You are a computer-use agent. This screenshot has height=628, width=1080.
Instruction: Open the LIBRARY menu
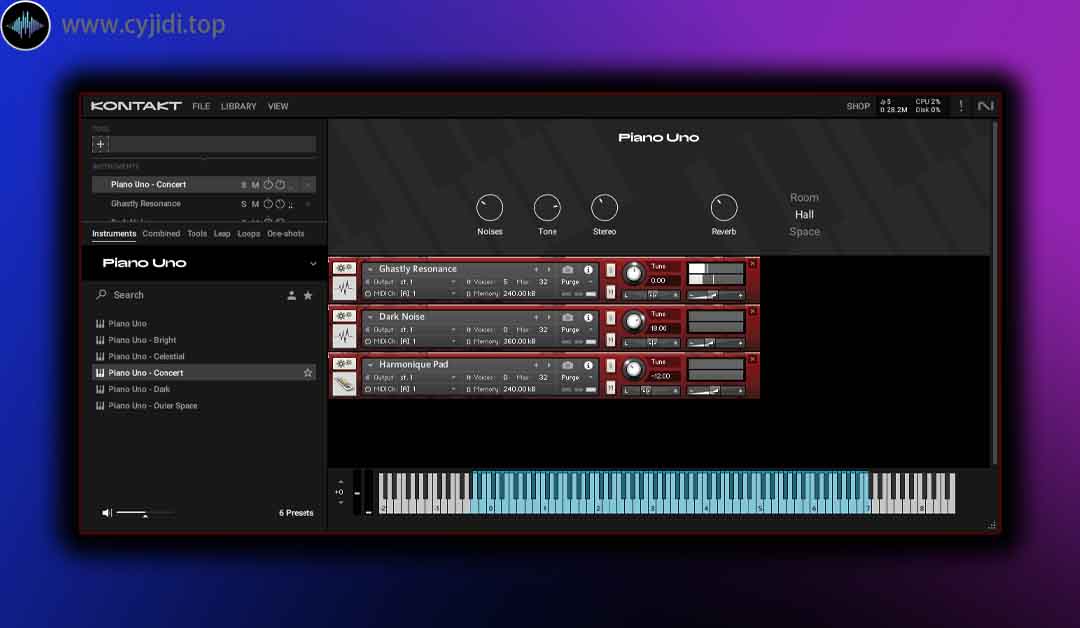pos(238,106)
